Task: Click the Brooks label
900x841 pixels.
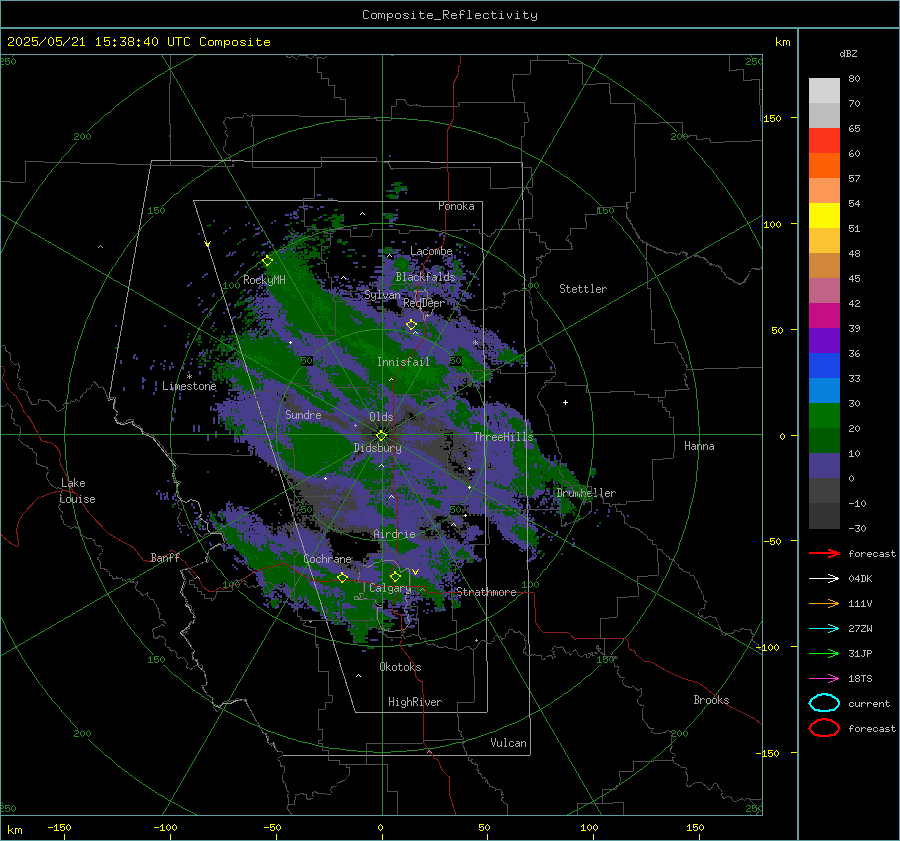Action: pyautogui.click(x=711, y=700)
